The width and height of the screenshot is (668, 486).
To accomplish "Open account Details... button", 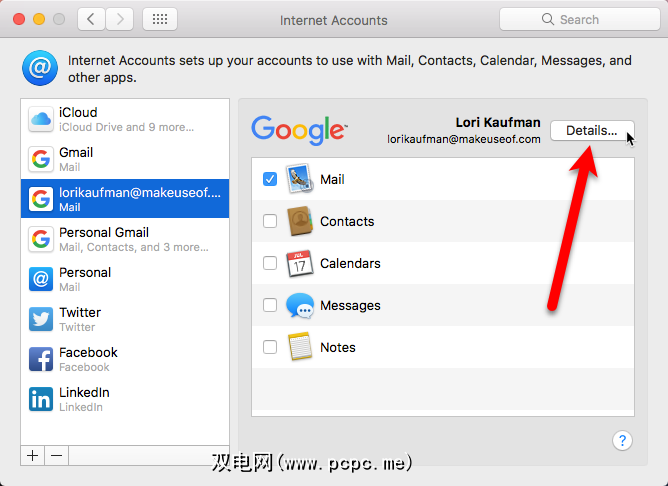I will pos(592,130).
